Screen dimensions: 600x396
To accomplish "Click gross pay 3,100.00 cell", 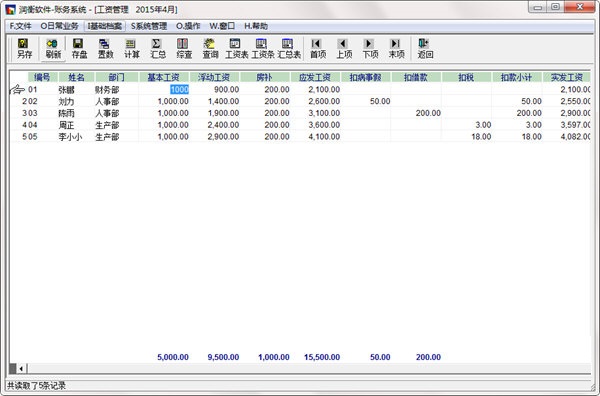I will [324, 113].
